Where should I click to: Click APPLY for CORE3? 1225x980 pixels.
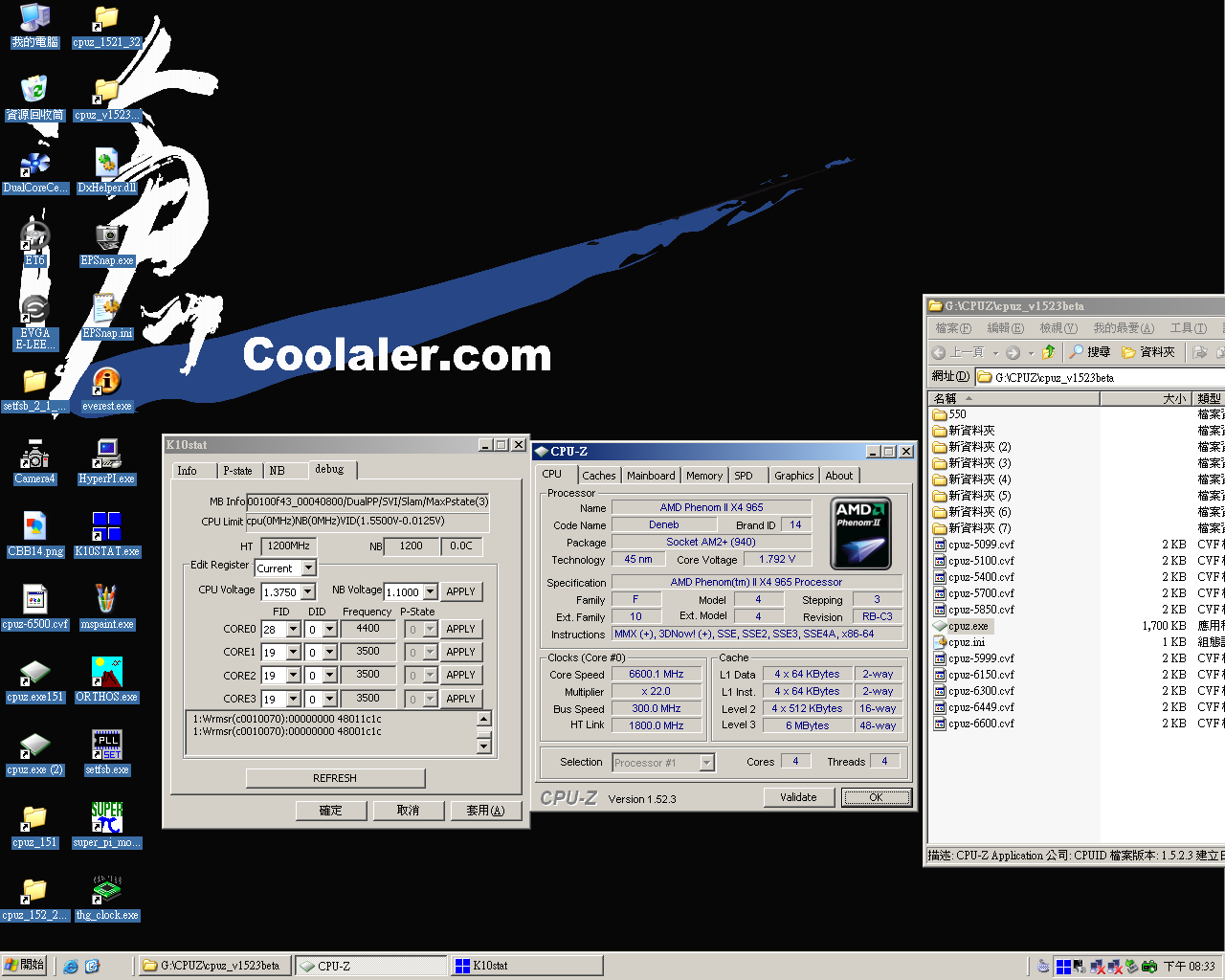pos(461,700)
